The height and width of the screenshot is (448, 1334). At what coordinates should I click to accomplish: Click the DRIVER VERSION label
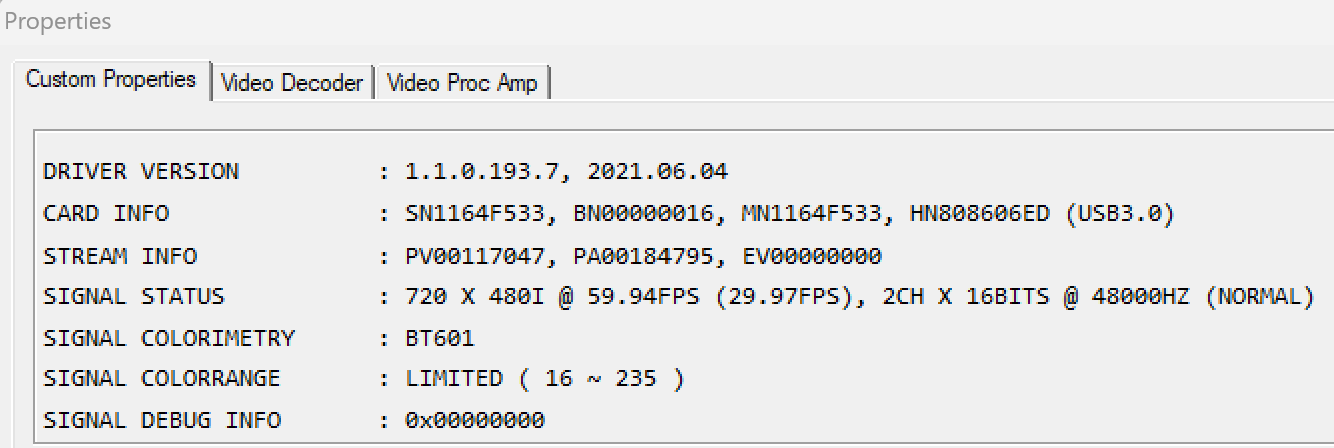pyautogui.click(x=141, y=172)
